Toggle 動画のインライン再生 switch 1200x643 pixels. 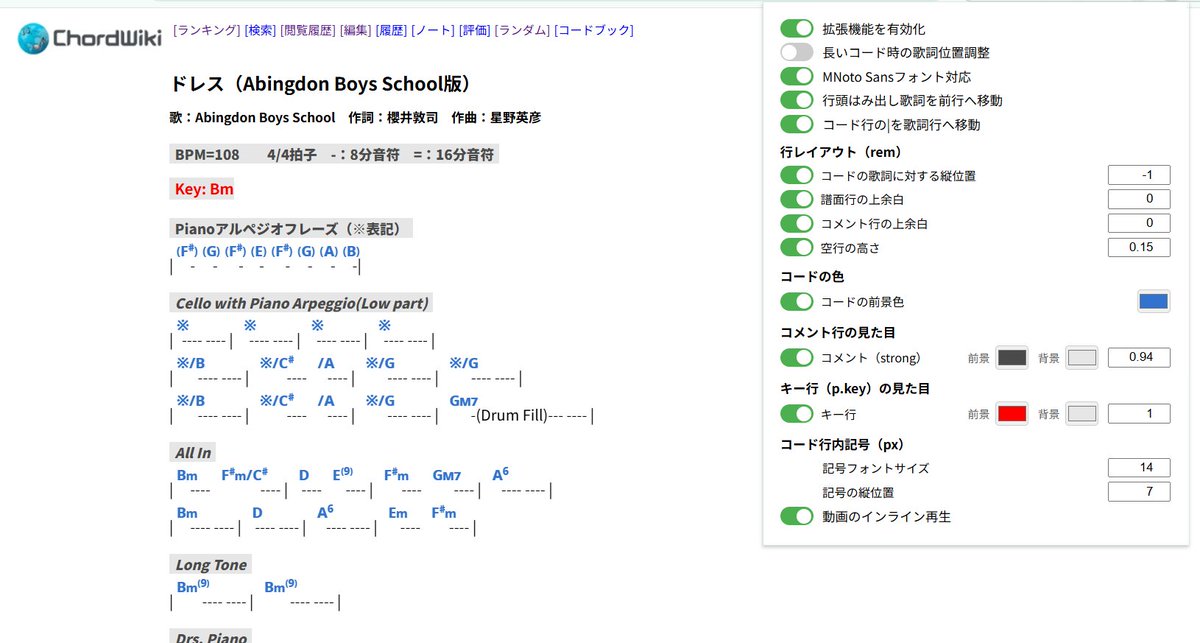(797, 516)
